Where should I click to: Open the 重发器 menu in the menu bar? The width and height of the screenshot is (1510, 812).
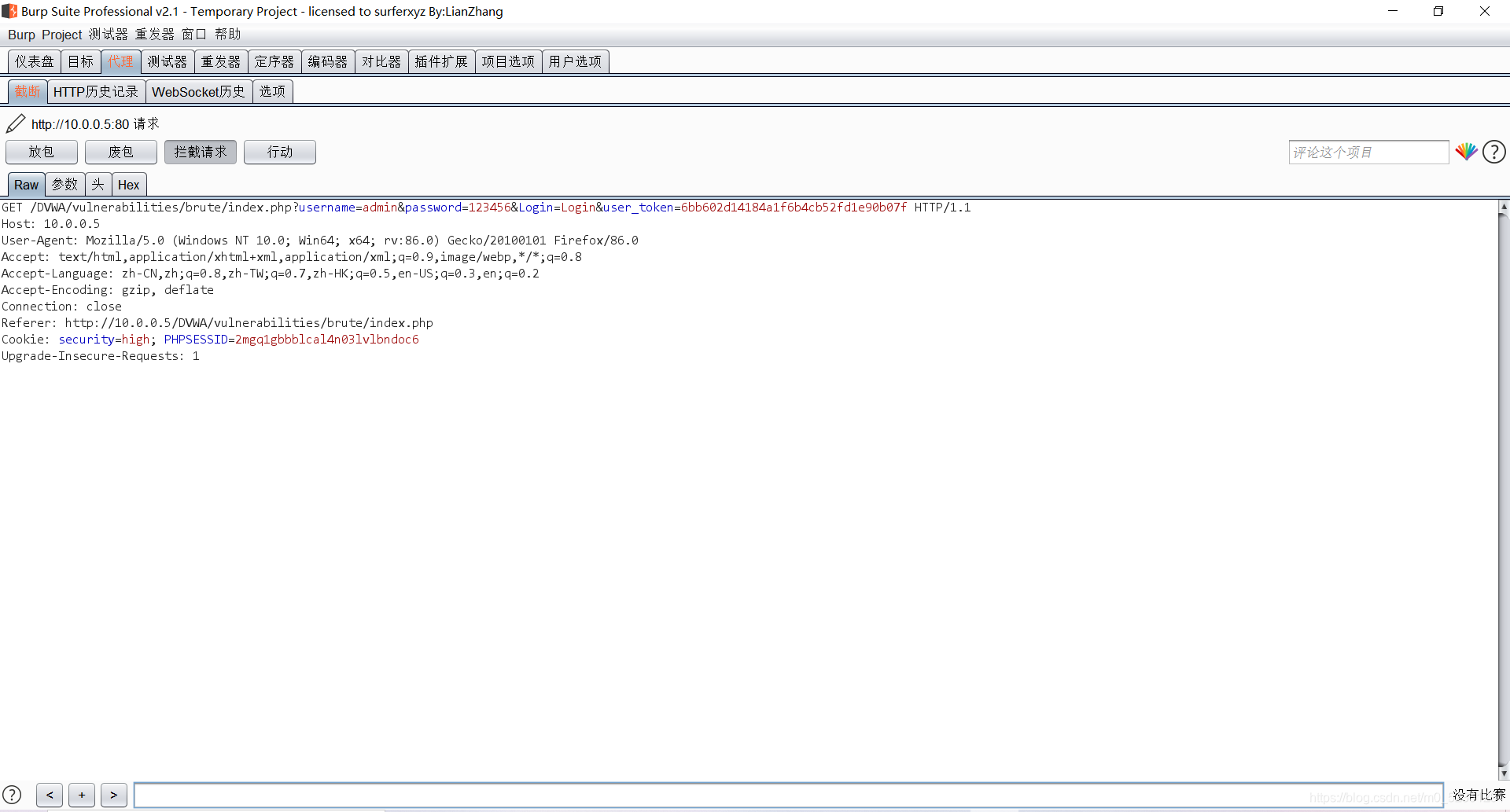click(155, 35)
